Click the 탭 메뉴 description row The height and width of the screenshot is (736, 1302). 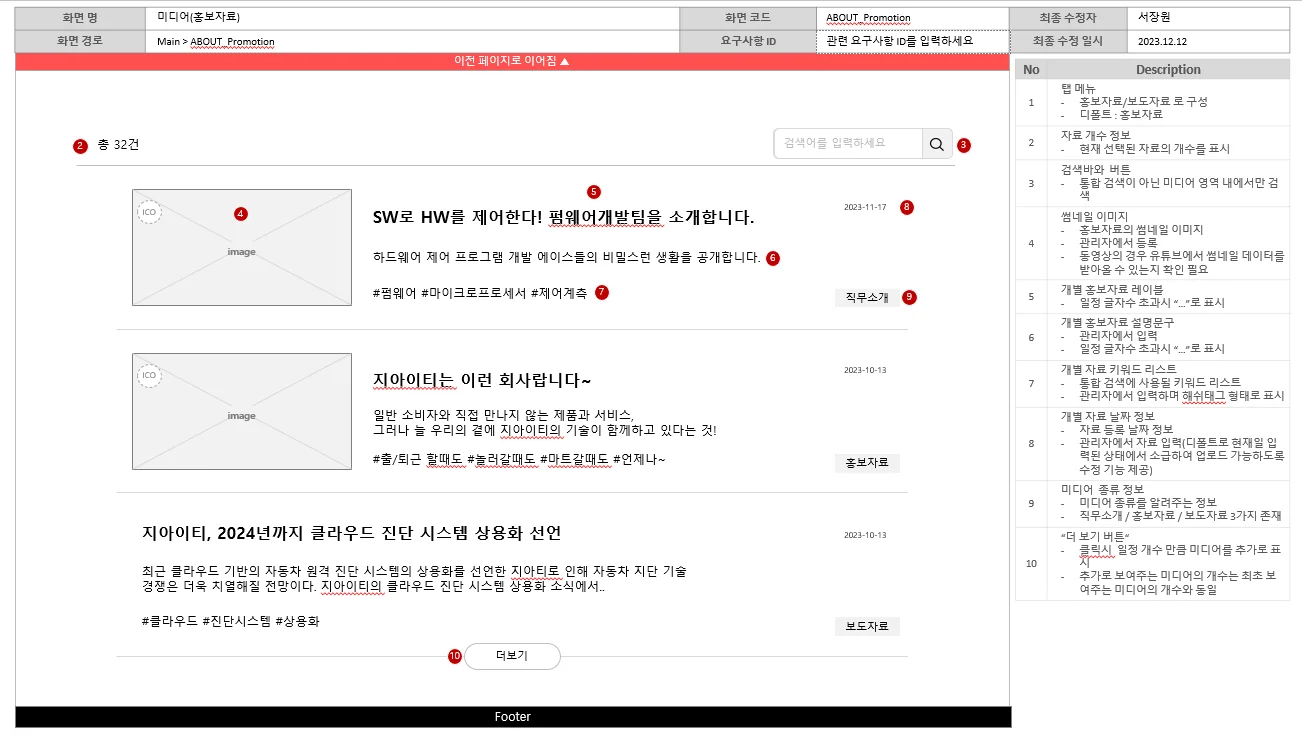1152,102
